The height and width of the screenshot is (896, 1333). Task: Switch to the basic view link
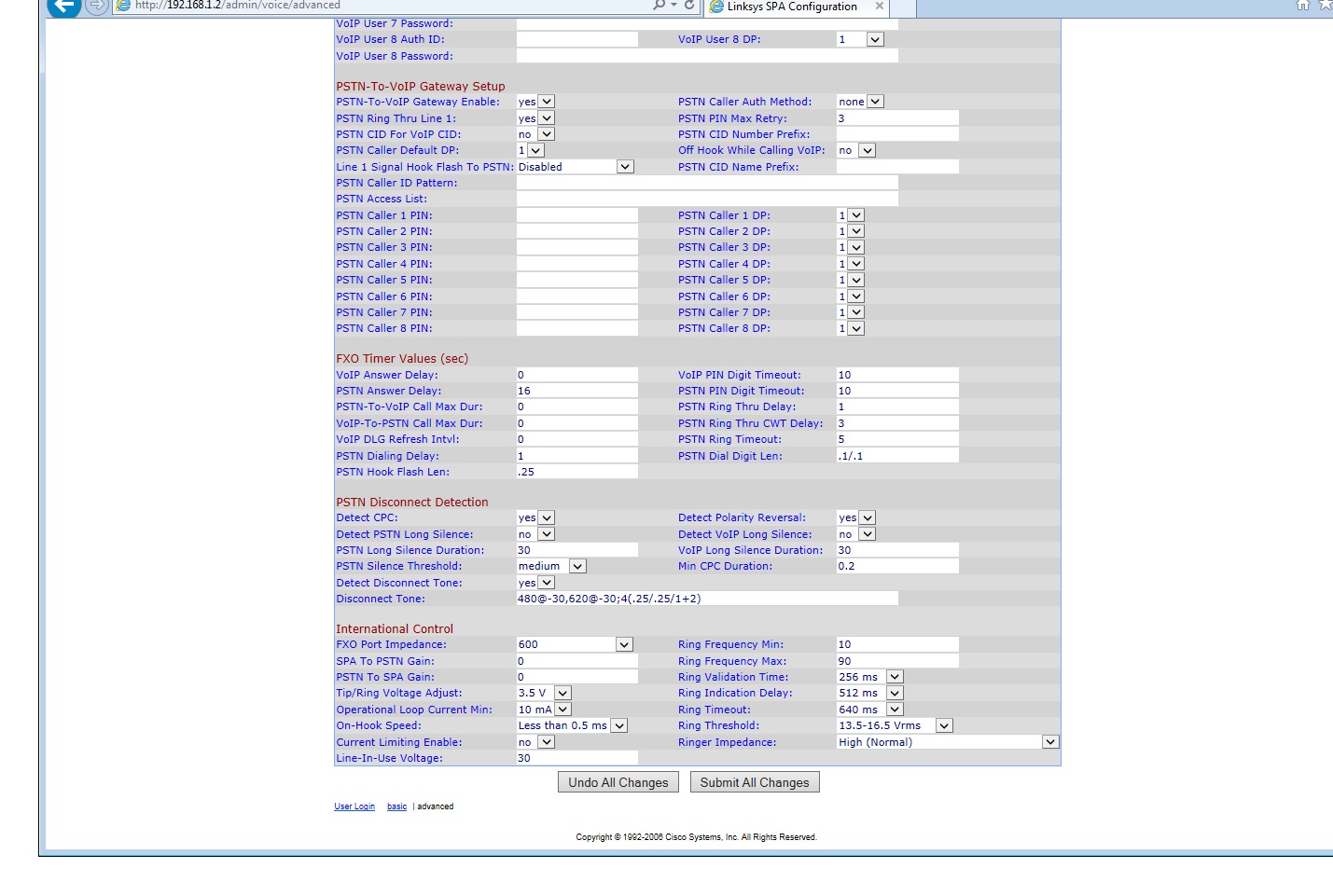396,806
